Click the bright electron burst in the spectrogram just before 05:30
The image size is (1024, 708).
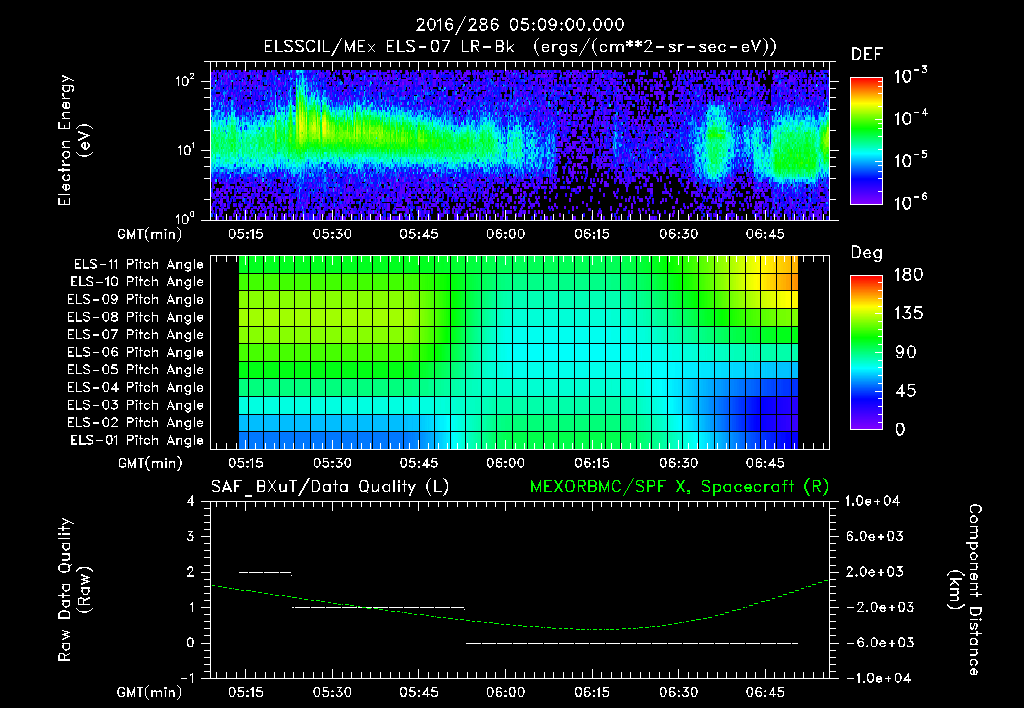[x=301, y=118]
